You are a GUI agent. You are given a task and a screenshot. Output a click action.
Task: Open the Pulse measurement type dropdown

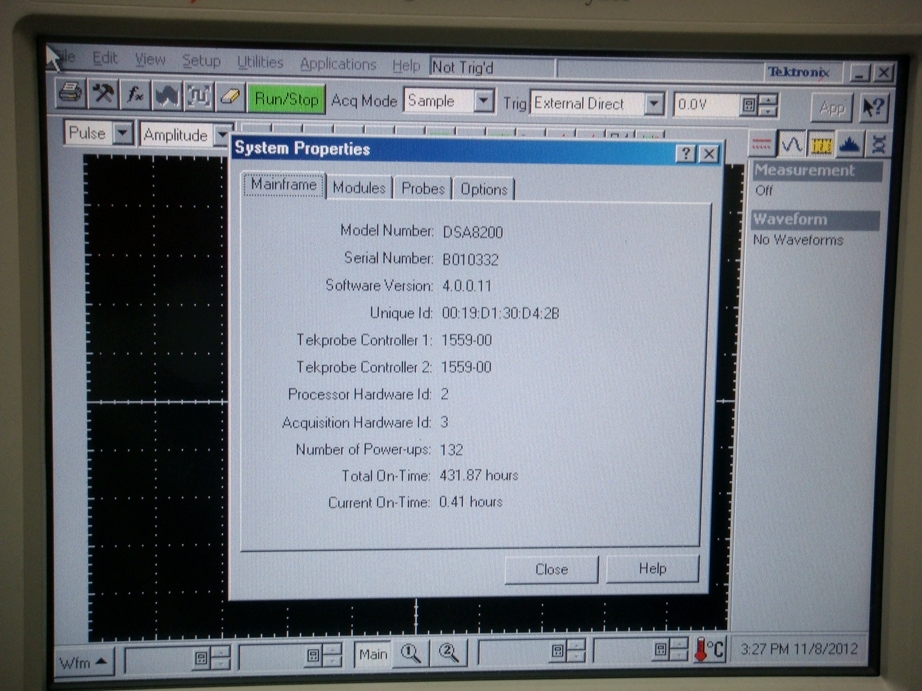click(122, 133)
